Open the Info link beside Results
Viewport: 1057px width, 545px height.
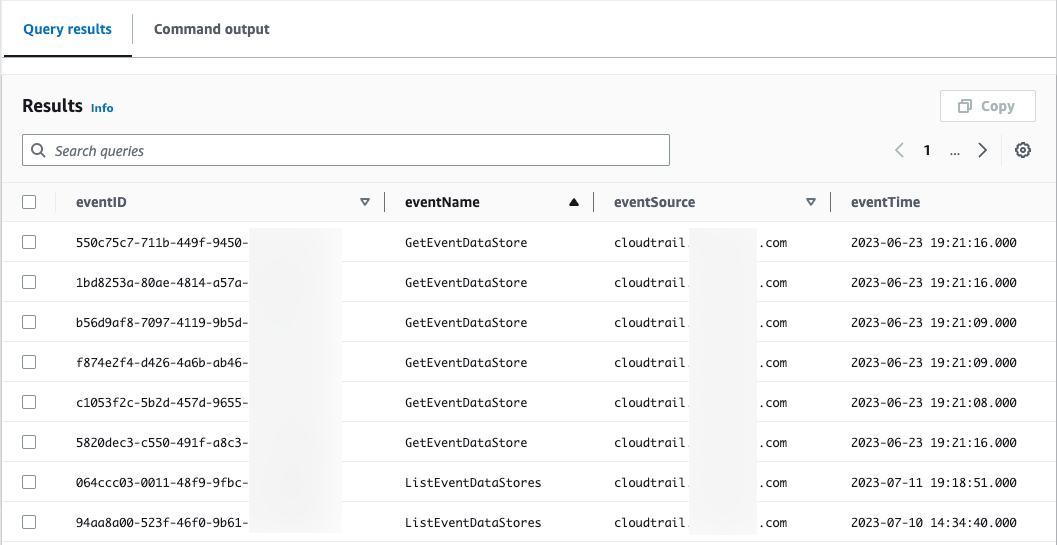tap(102, 108)
